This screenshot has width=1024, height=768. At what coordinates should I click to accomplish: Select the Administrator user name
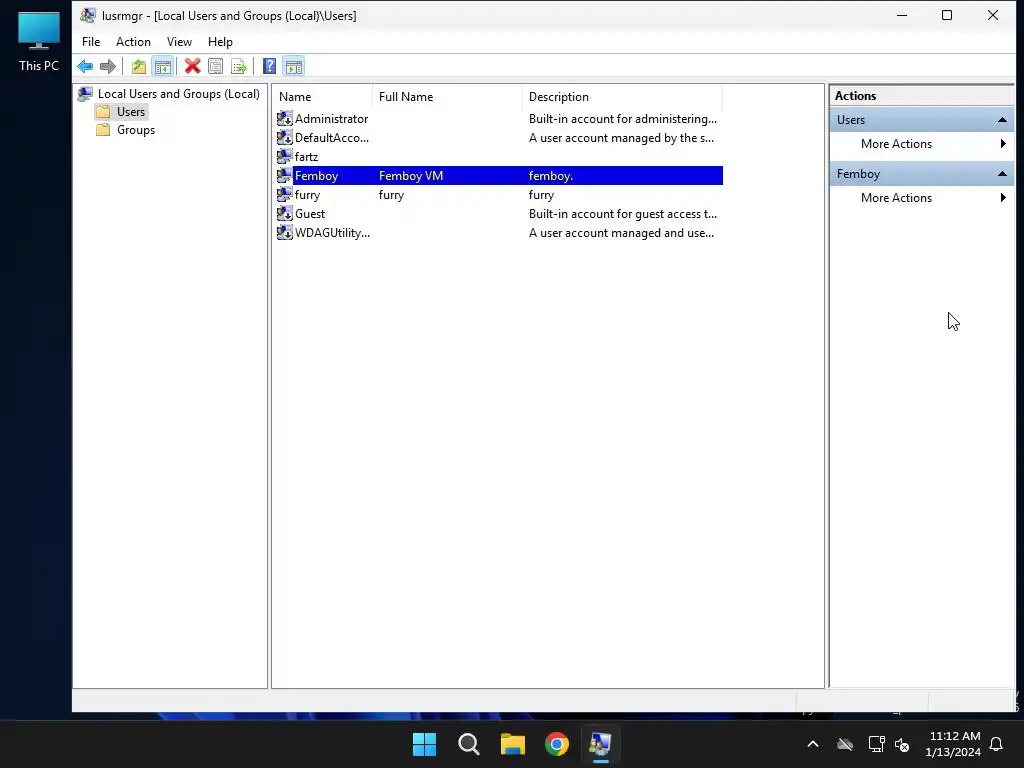tap(331, 119)
